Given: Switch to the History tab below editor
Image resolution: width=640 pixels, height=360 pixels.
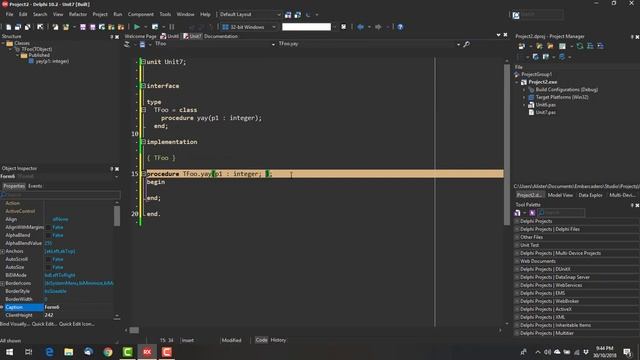Looking at the screenshot, I should point(278,340).
